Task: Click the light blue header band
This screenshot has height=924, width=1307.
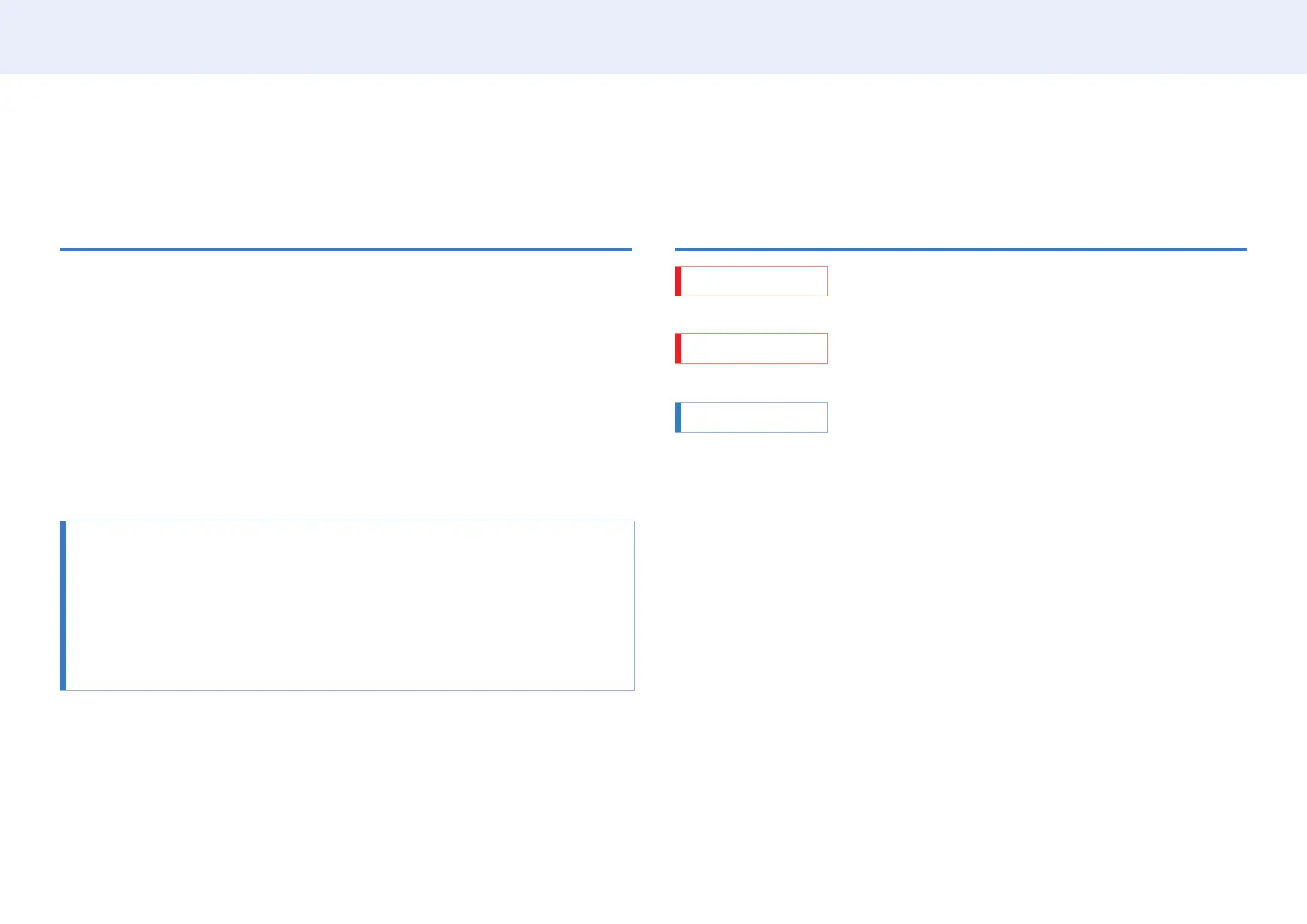Action: click(x=653, y=36)
